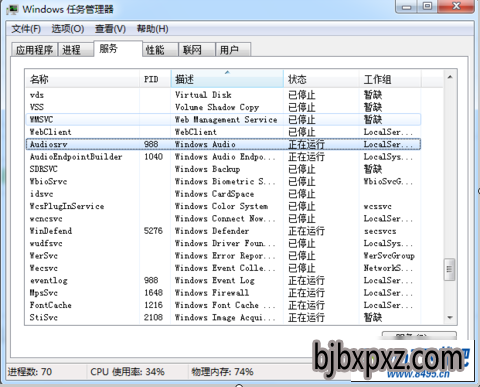Viewport: 480px width, 387px height.
Task: Open the 查看(V) menu
Action: 110,29
